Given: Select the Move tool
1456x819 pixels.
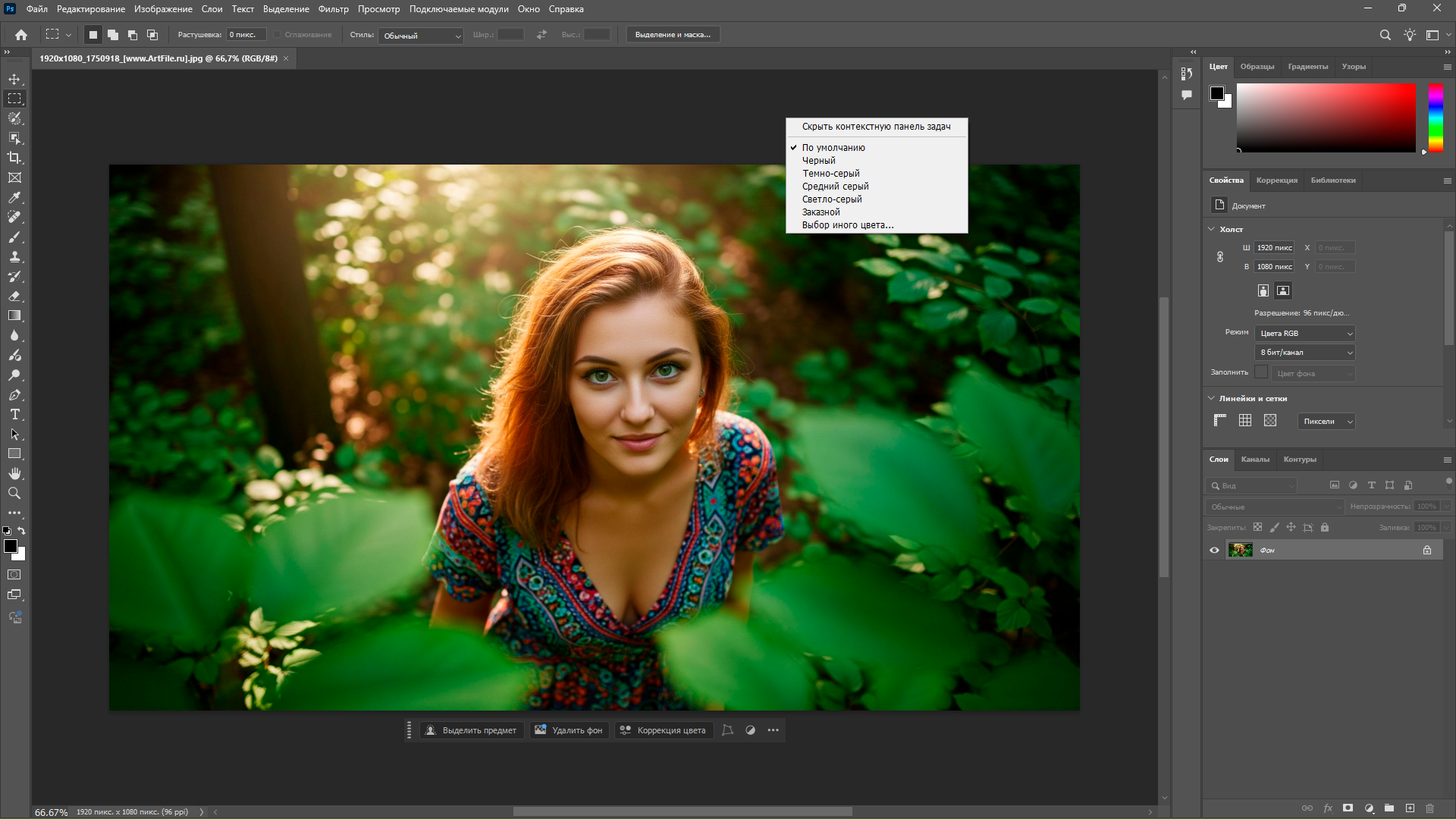Looking at the screenshot, I should click(x=14, y=79).
